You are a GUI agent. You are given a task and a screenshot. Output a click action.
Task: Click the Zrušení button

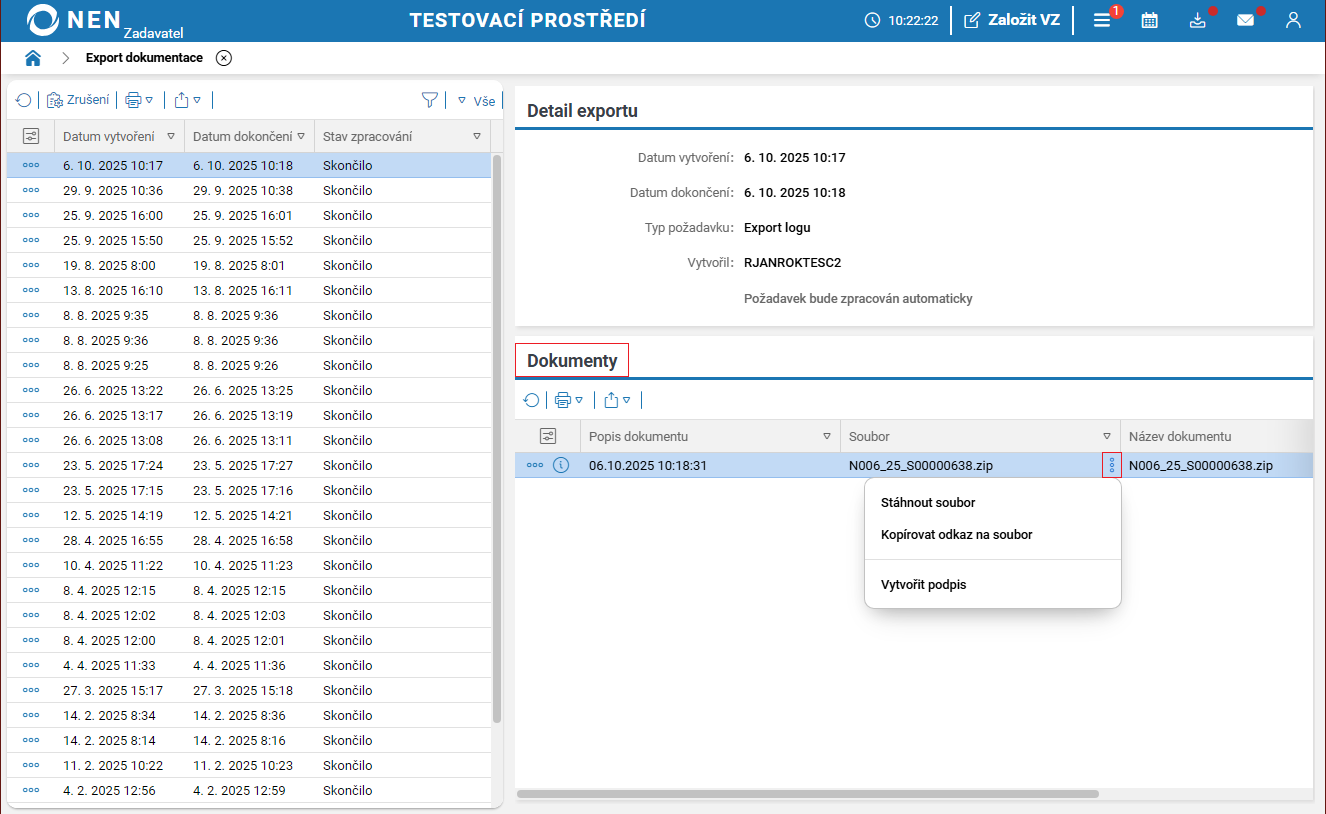click(x=78, y=100)
